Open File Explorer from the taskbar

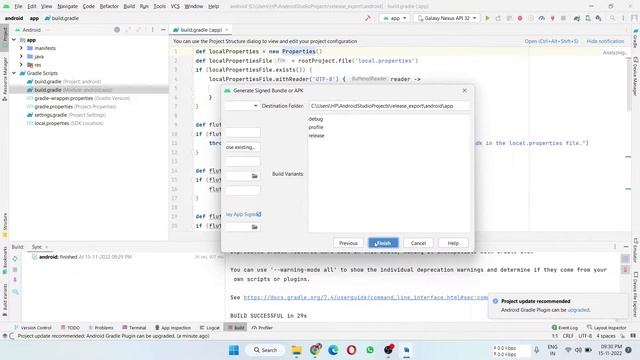pyautogui.click(x=297, y=350)
